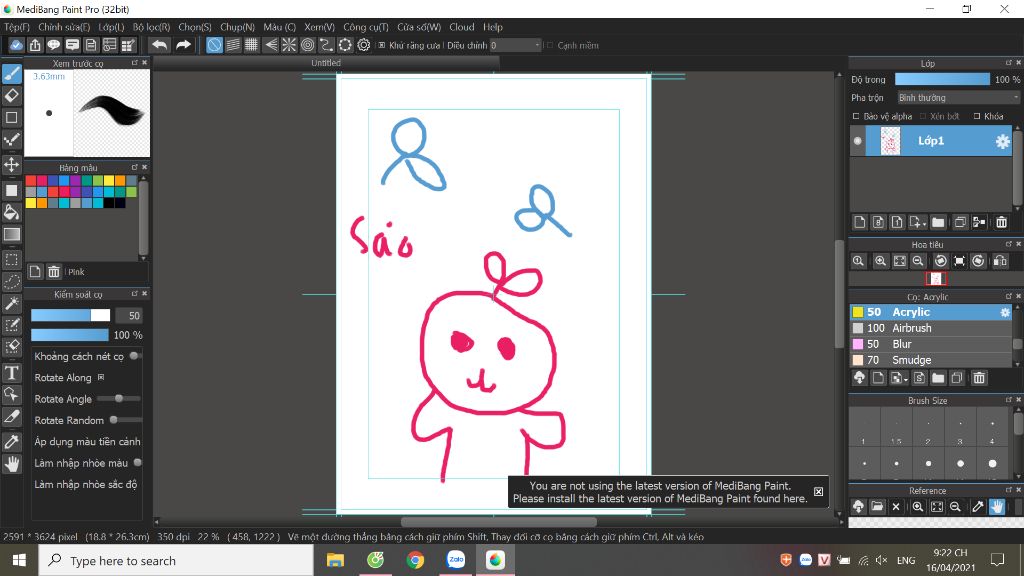Toggle the curve snap guide

pyautogui.click(x=327, y=45)
